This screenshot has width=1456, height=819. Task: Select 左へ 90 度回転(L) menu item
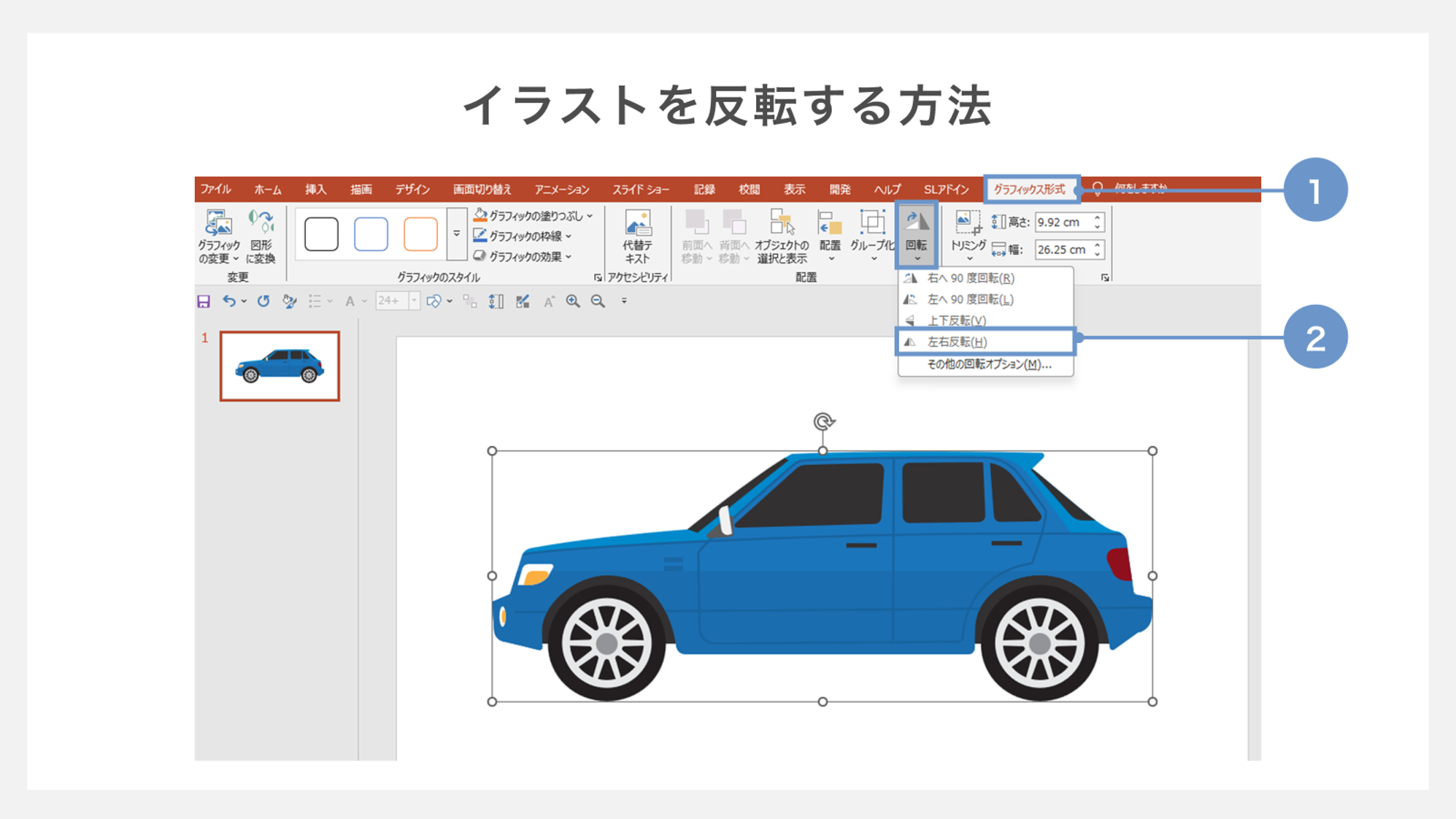pos(985,299)
